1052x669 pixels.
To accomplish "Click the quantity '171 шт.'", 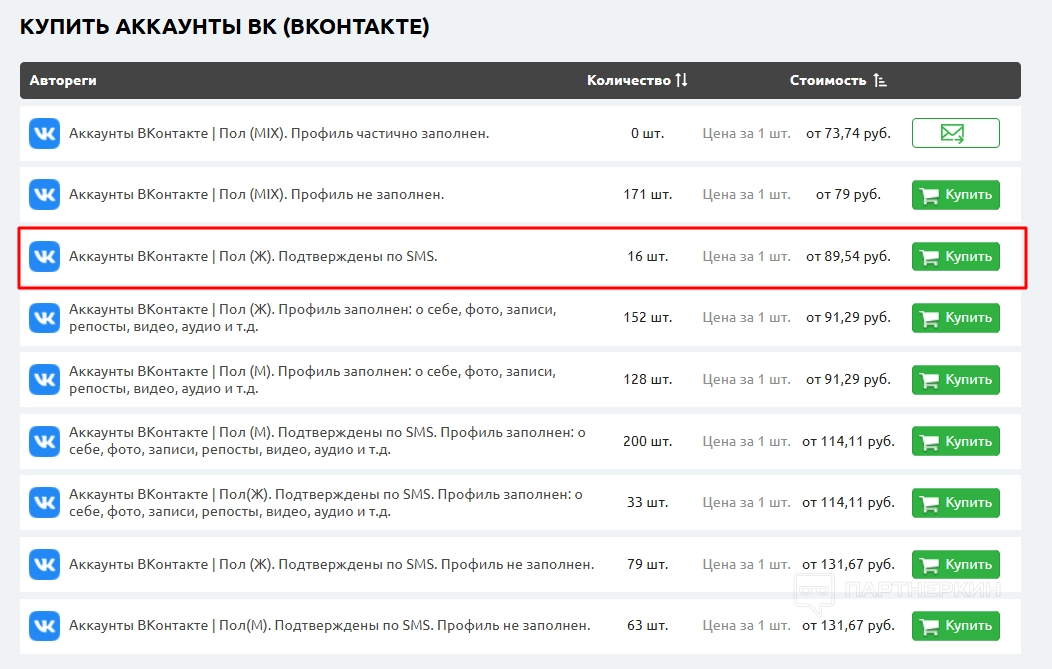I will pos(647,195).
